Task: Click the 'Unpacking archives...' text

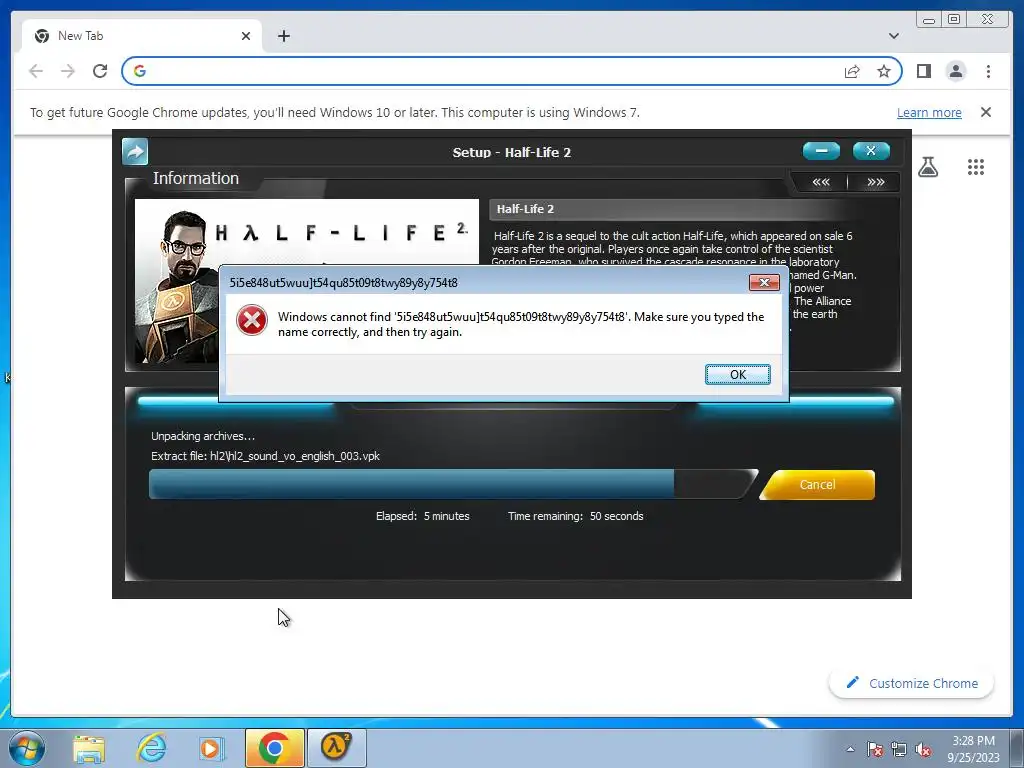Action: [203, 436]
